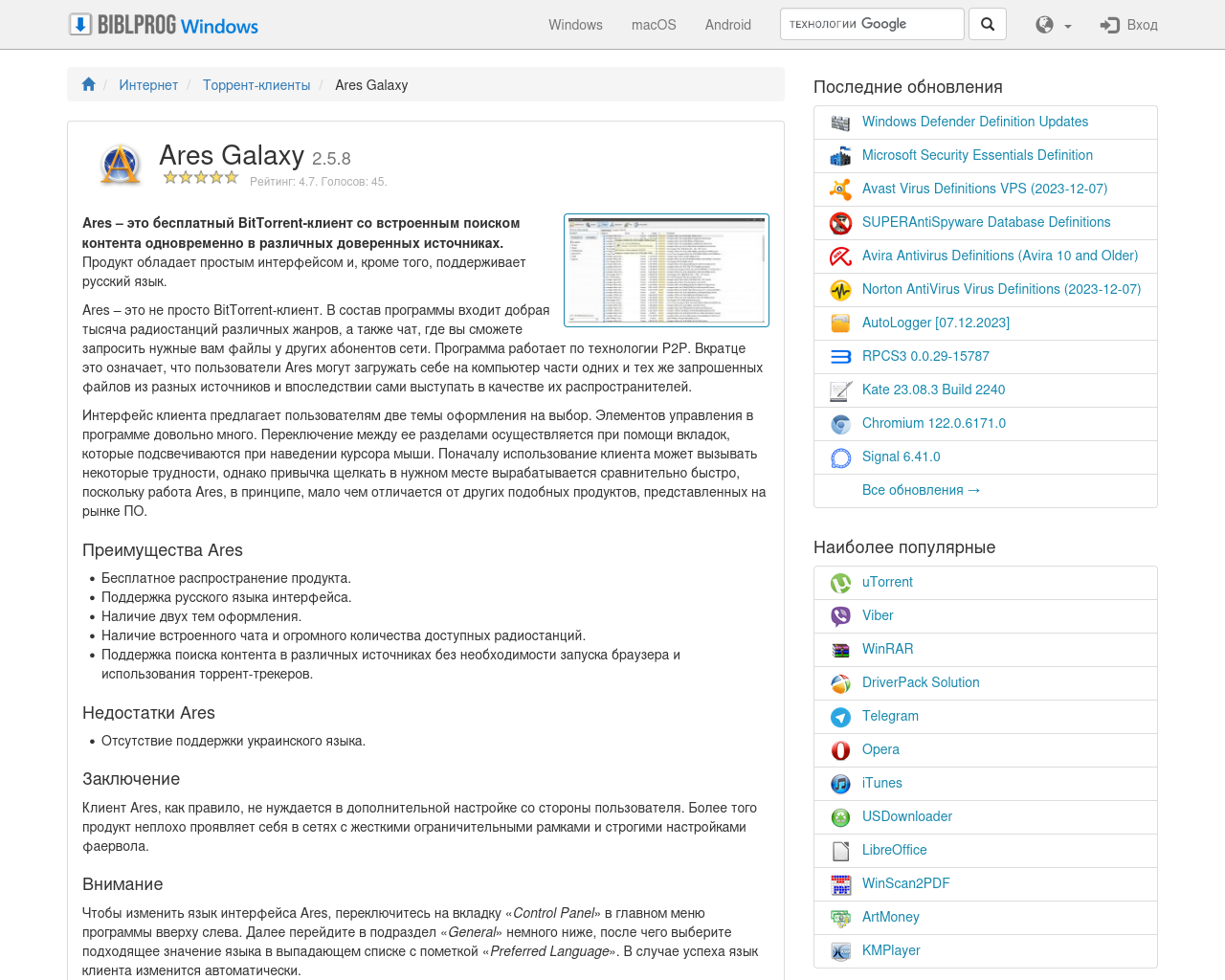Click the Microsoft Security Essentials icon
Viewport: 1225px width, 980px height.
840,156
